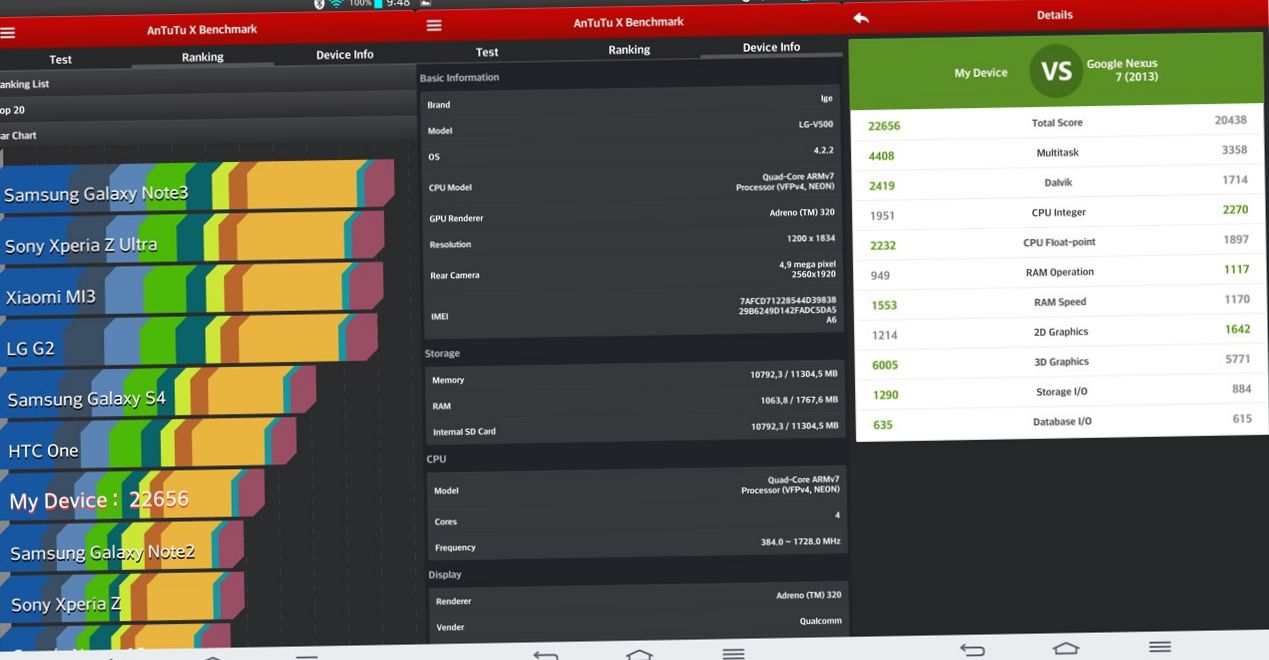This screenshot has height=660, width=1269.
Task: Switch to Test tab in middle screen
Action: click(487, 52)
